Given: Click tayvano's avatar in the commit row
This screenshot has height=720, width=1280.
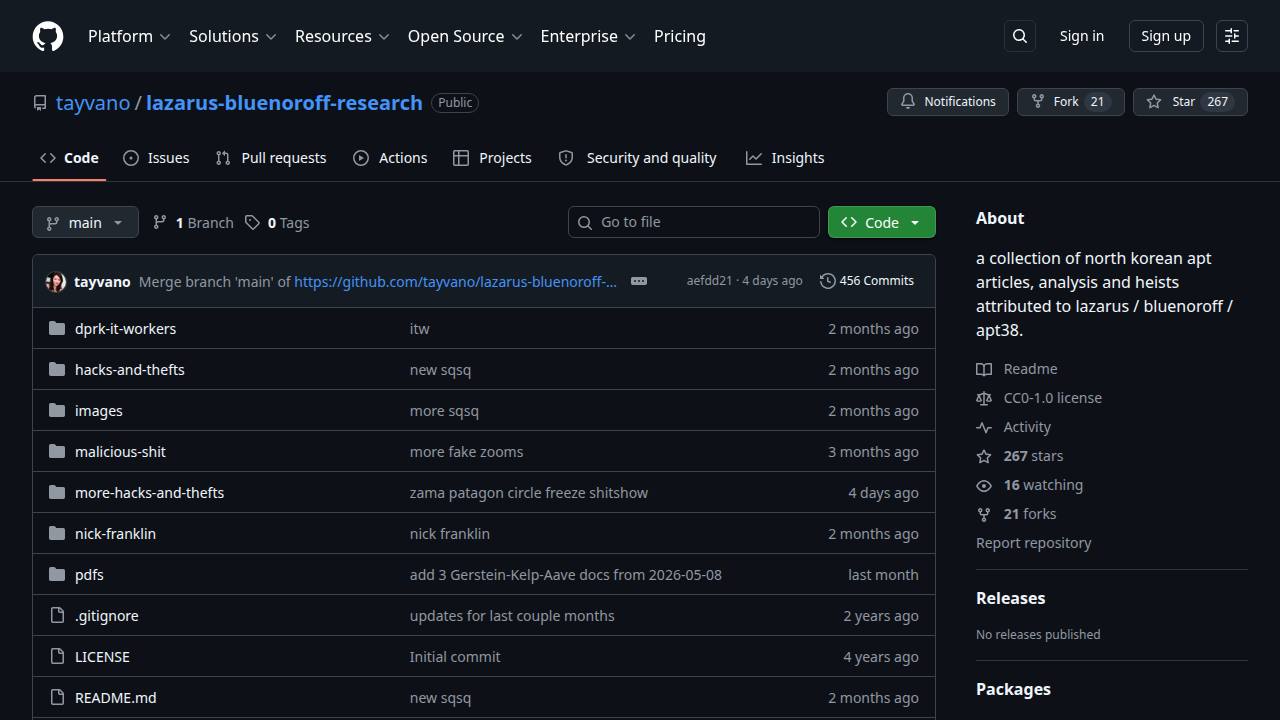Looking at the screenshot, I should [56, 282].
